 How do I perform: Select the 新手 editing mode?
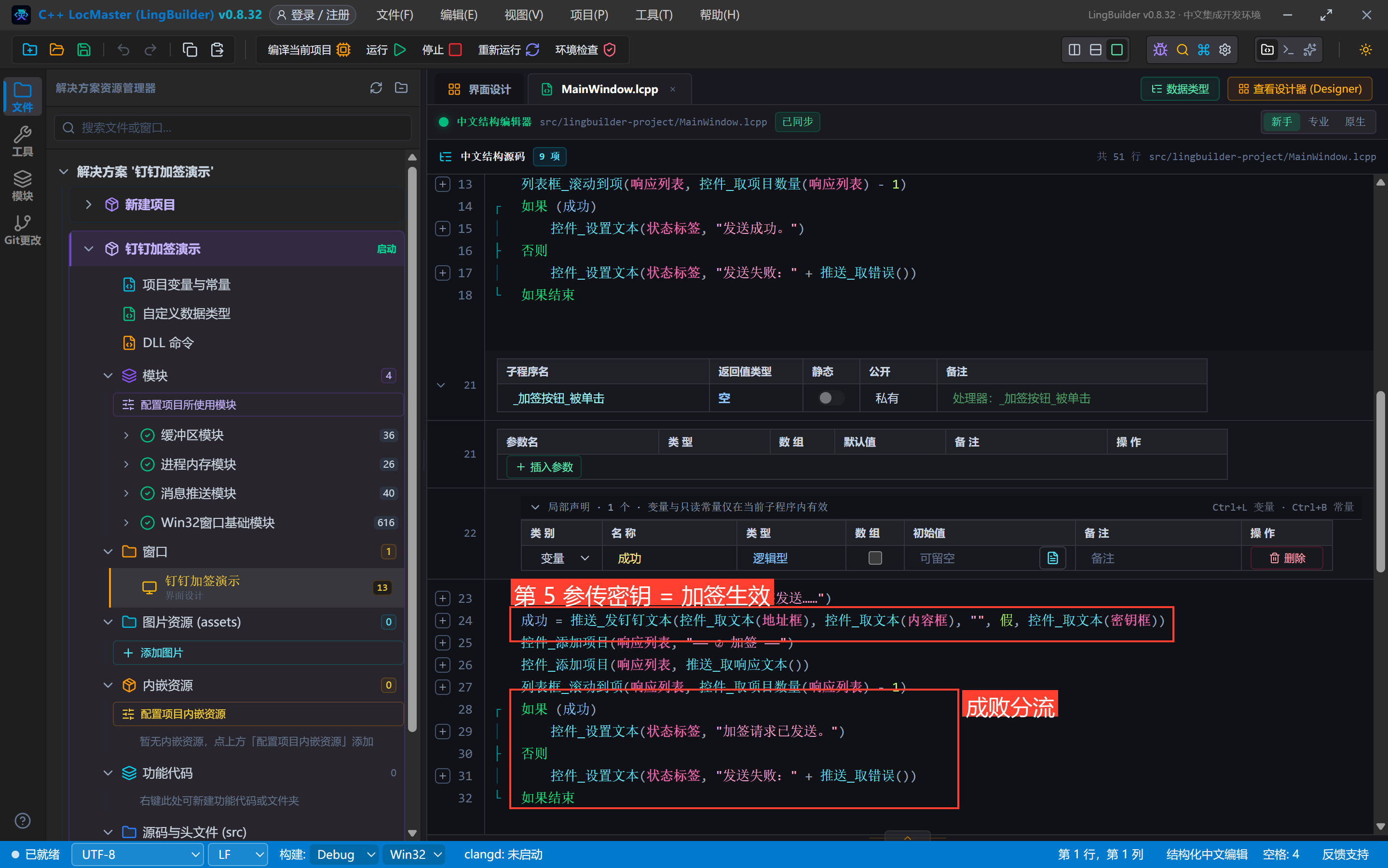click(1281, 122)
